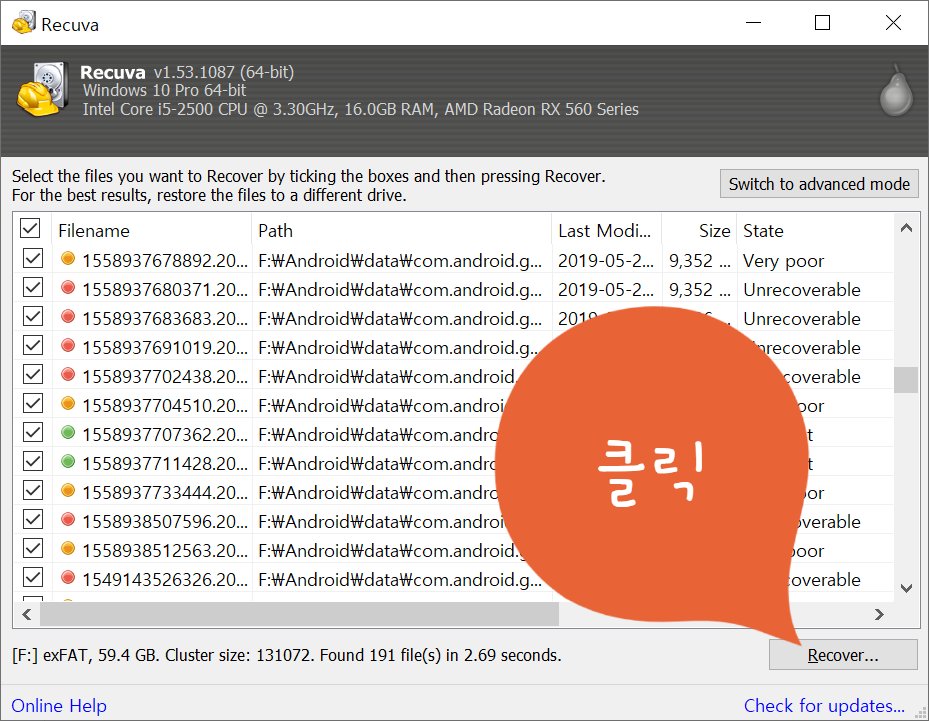Click green status dot of 1558937707362.20

click(x=68, y=432)
